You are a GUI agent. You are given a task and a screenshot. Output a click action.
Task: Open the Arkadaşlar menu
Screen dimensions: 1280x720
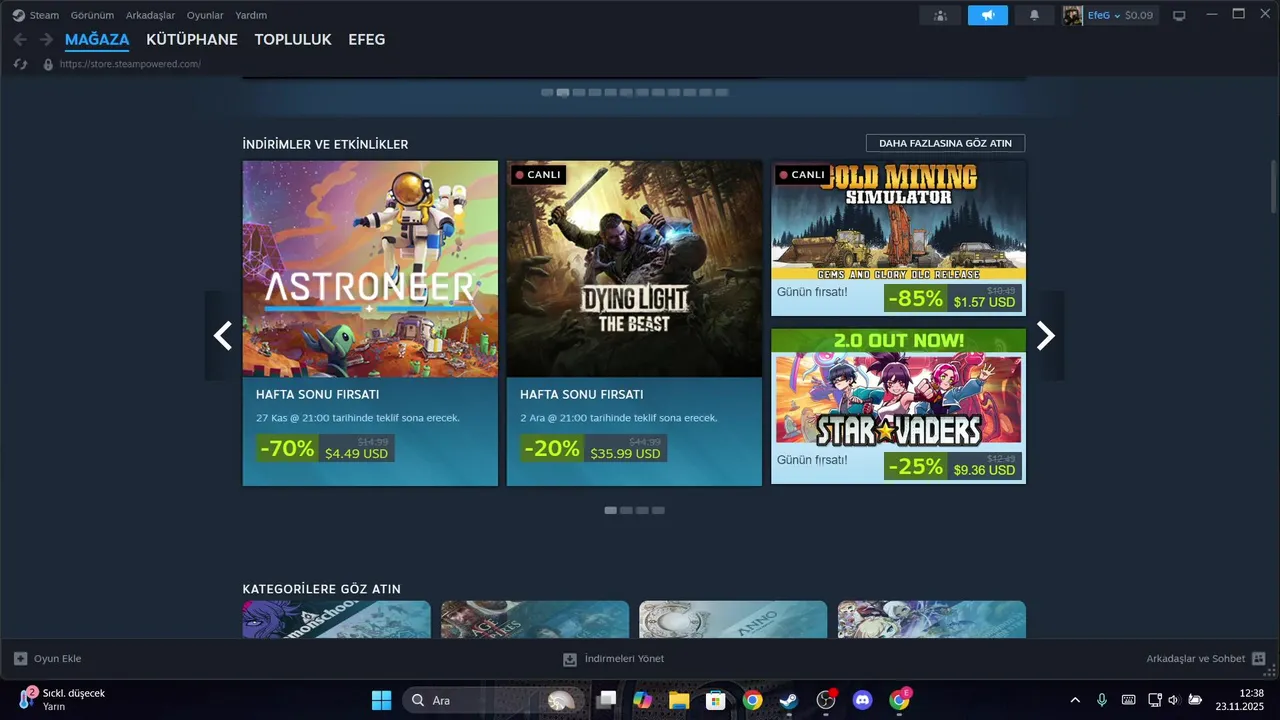[150, 15]
